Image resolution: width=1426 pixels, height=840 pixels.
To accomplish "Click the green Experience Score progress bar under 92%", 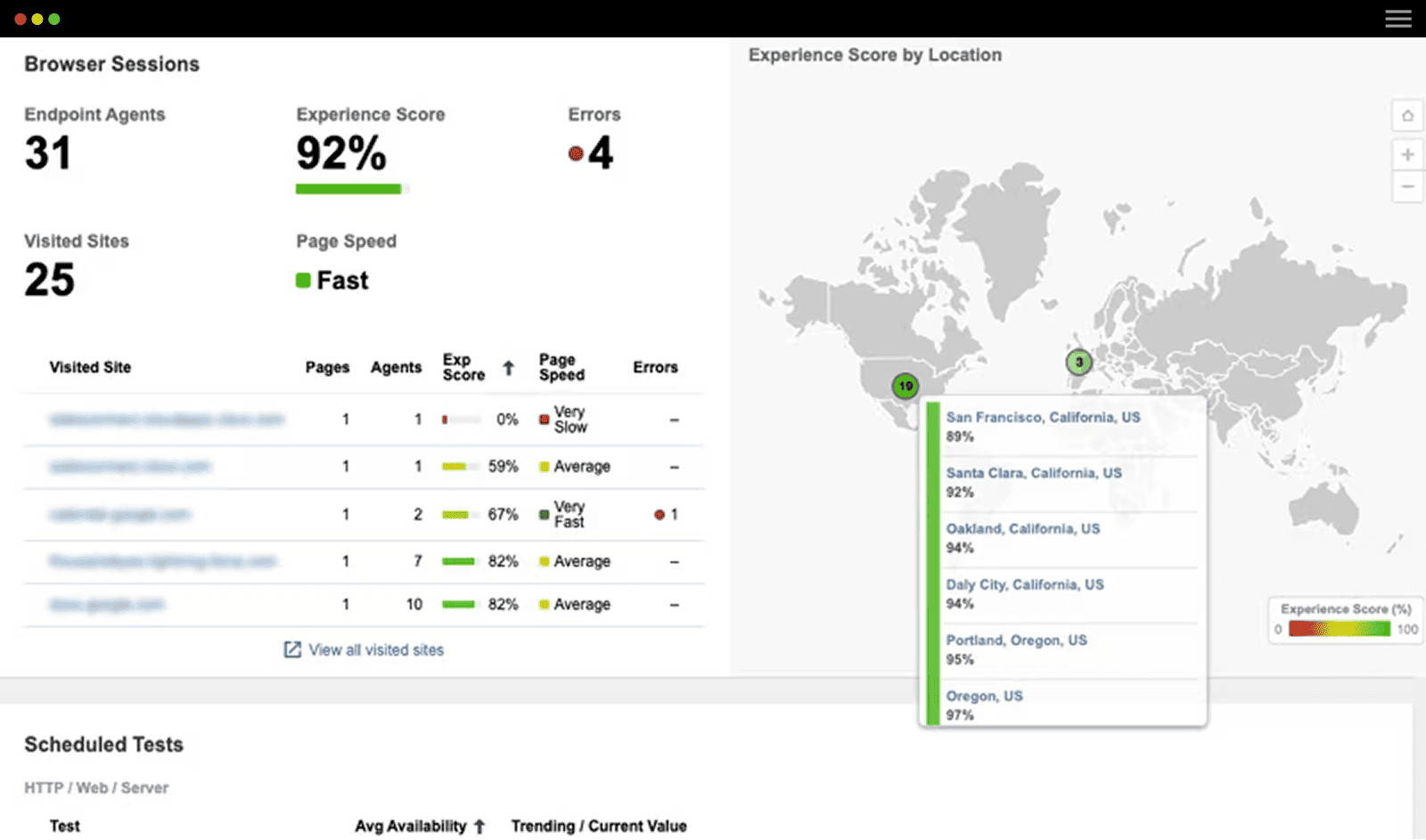I will pyautogui.click(x=349, y=188).
